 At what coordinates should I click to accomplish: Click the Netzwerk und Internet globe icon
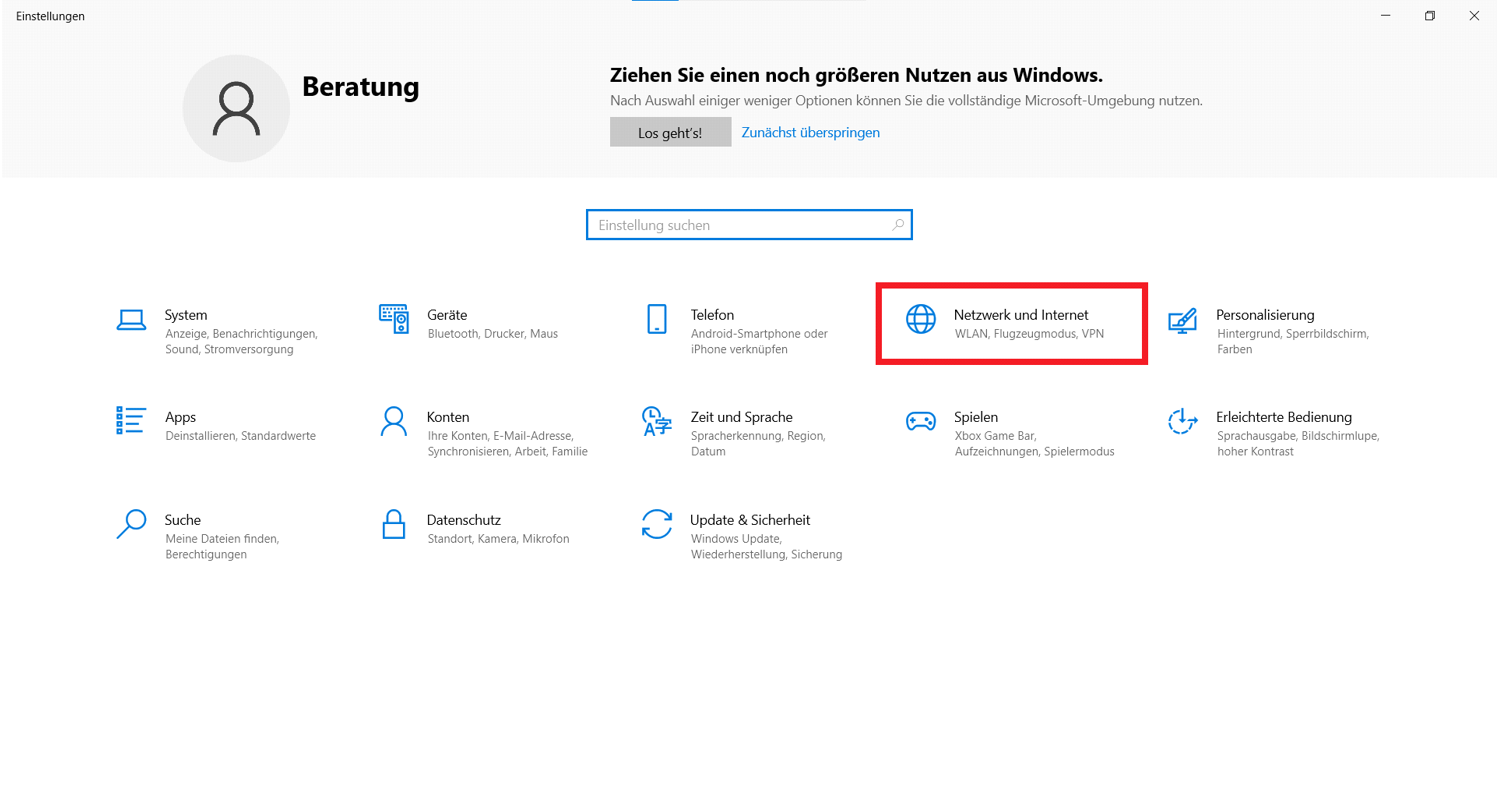(920, 319)
